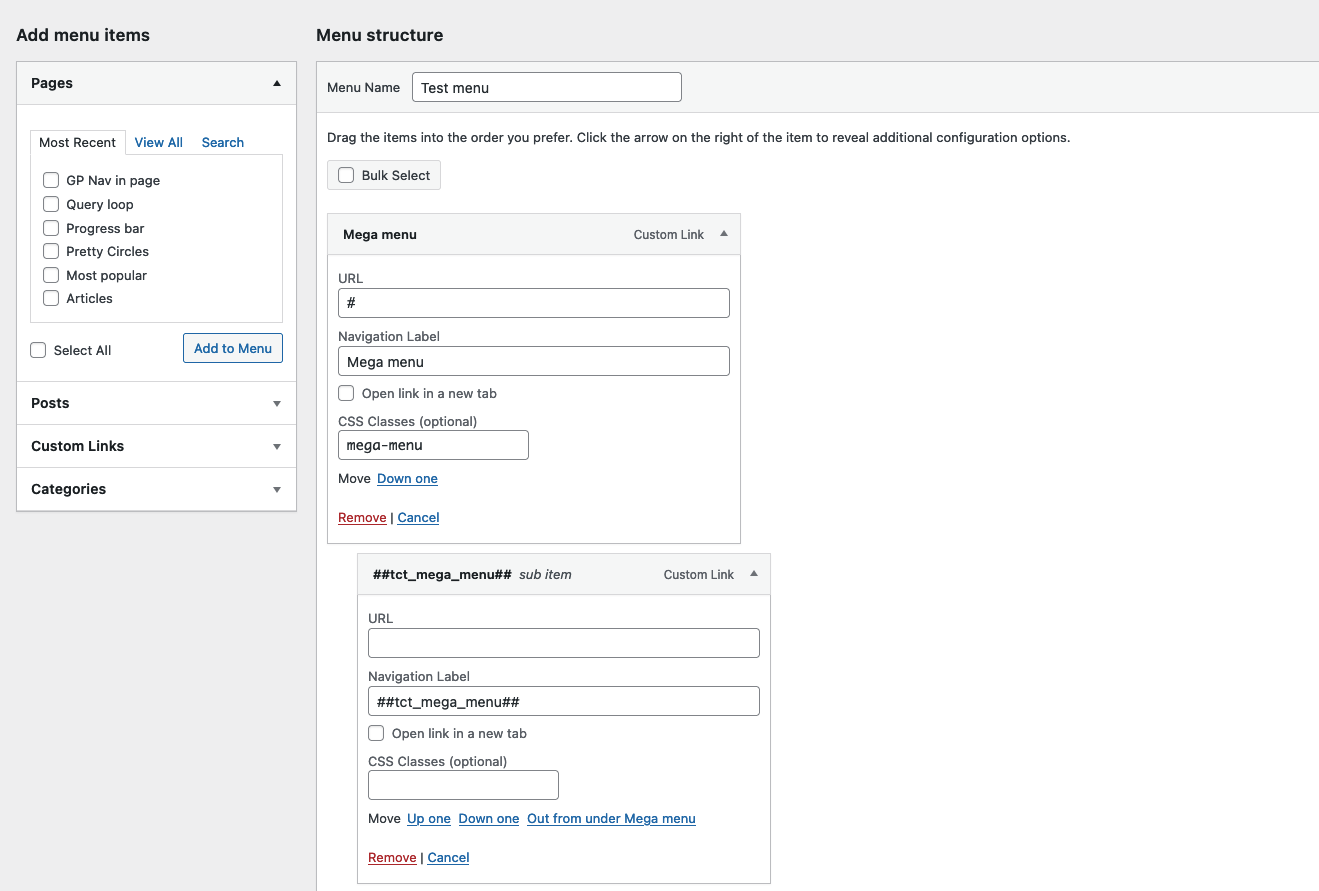
Task: Check the Pretty Circles checkbox
Action: point(51,251)
